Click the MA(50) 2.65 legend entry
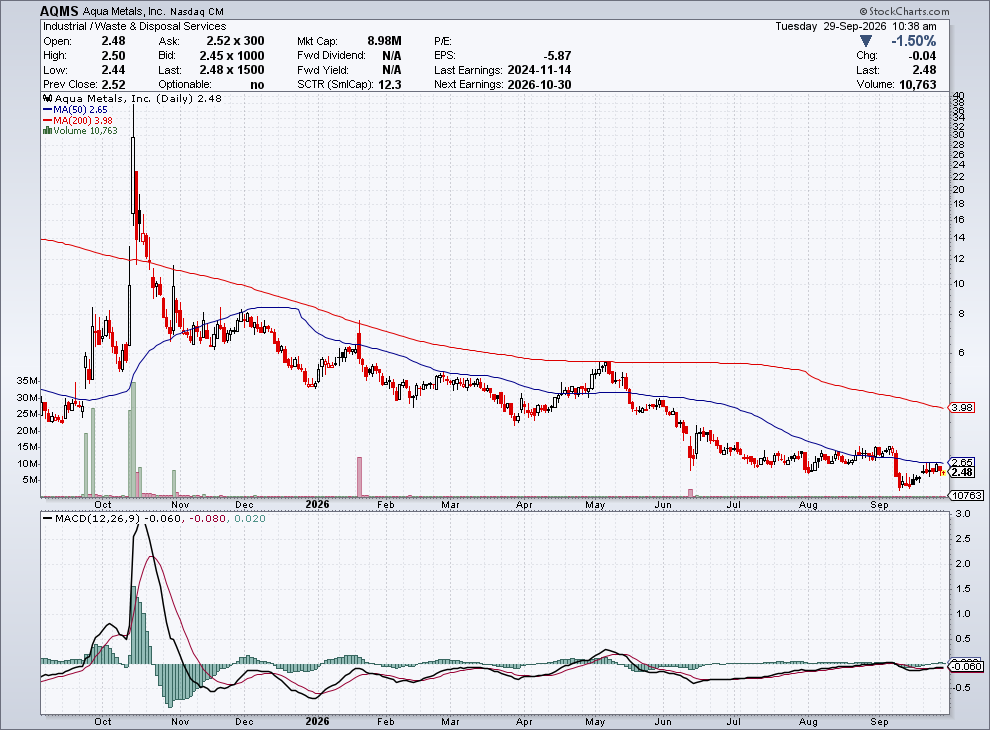This screenshot has width=990, height=730. (80, 109)
